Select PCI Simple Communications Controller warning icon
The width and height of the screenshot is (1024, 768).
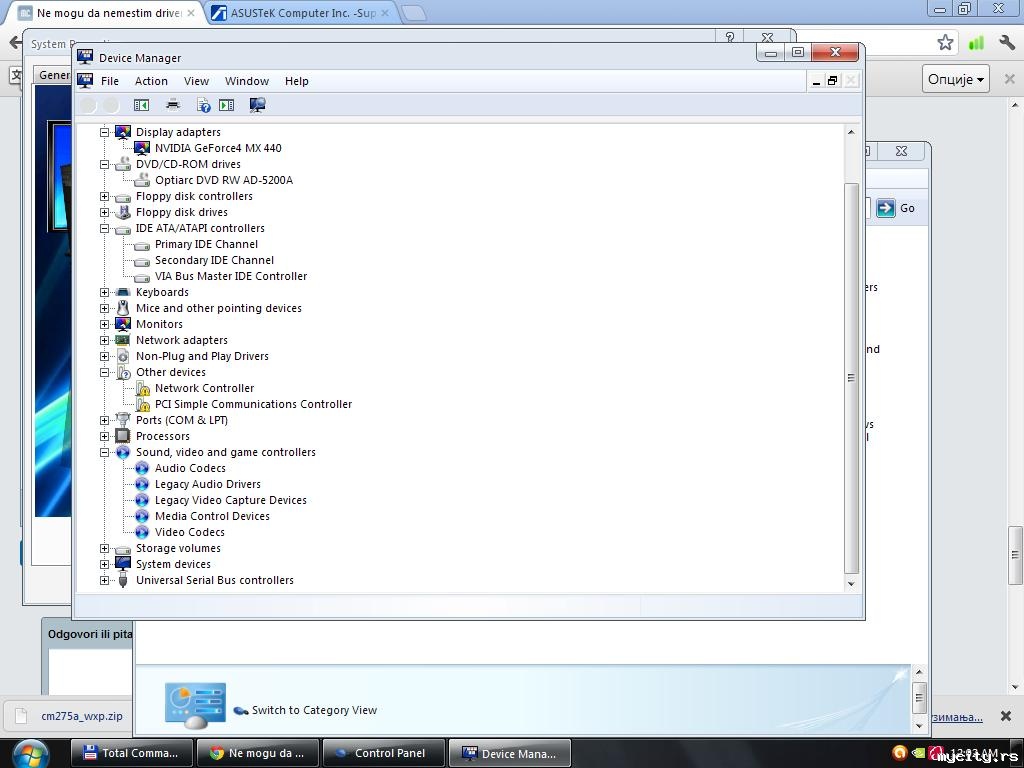[x=142, y=404]
